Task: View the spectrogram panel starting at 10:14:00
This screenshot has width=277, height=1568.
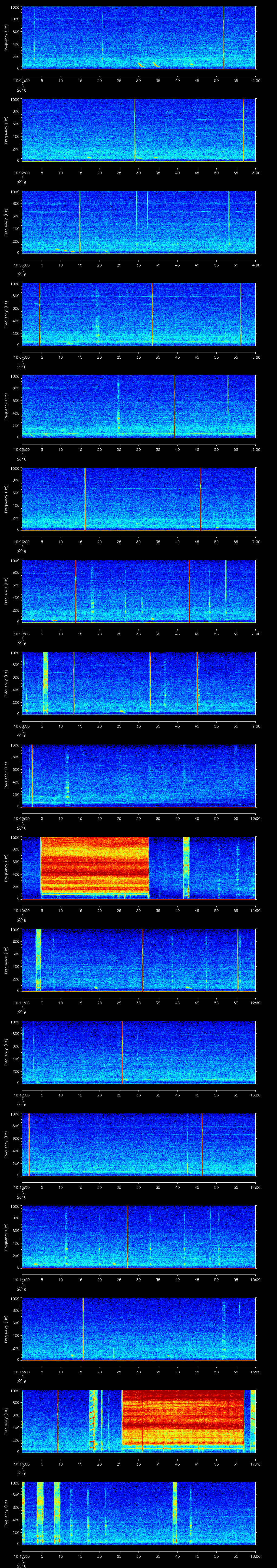Action: (138, 1237)
